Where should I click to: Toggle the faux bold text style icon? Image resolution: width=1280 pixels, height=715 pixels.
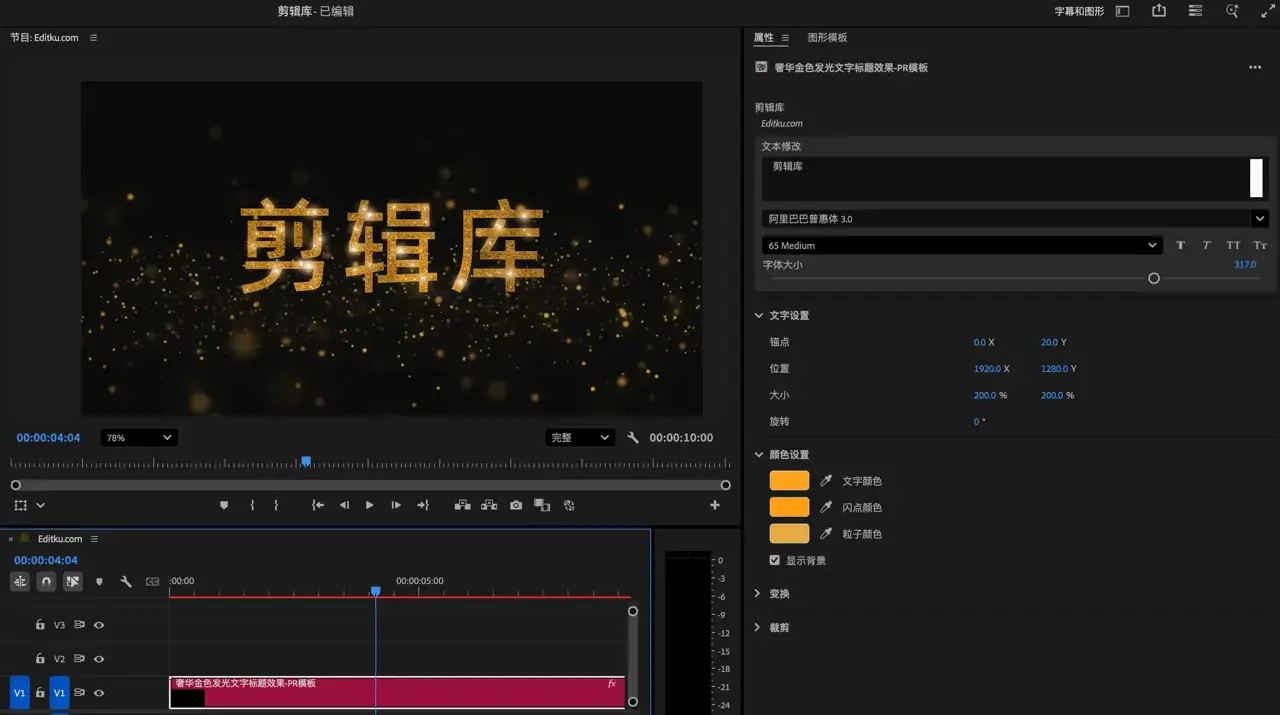[x=1180, y=245]
